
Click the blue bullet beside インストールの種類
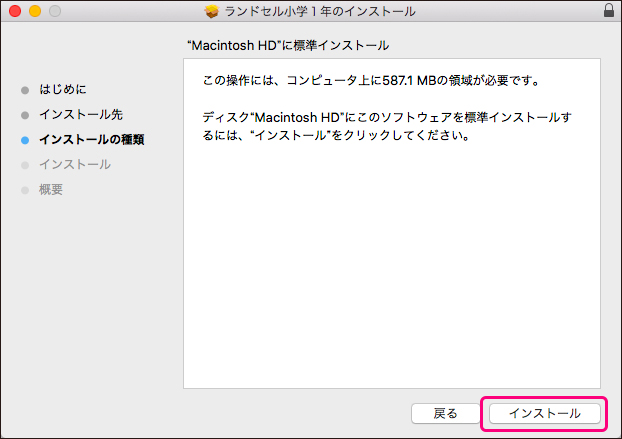tap(25, 140)
